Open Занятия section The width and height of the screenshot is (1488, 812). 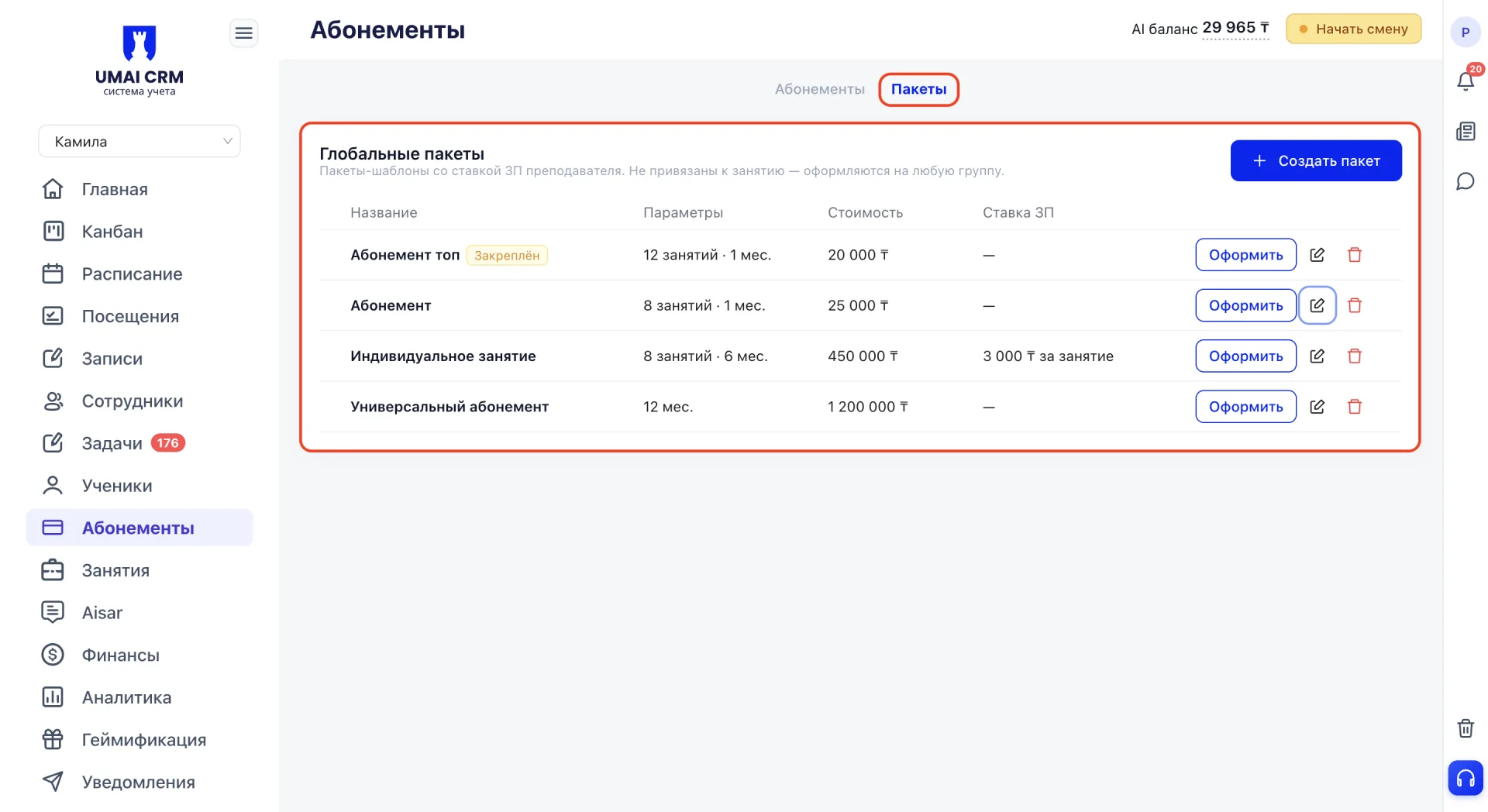pyautogui.click(x=115, y=570)
